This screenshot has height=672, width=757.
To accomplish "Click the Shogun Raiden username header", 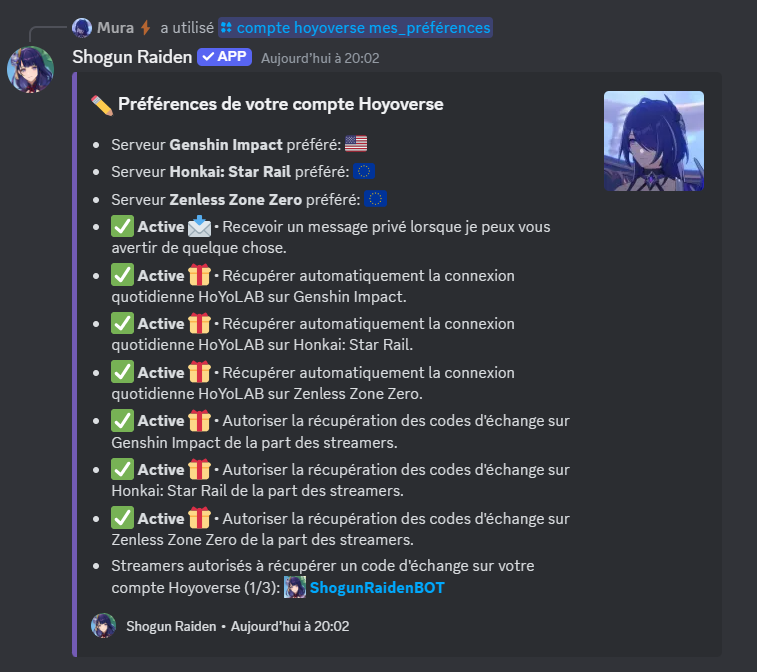I will click(x=132, y=57).
